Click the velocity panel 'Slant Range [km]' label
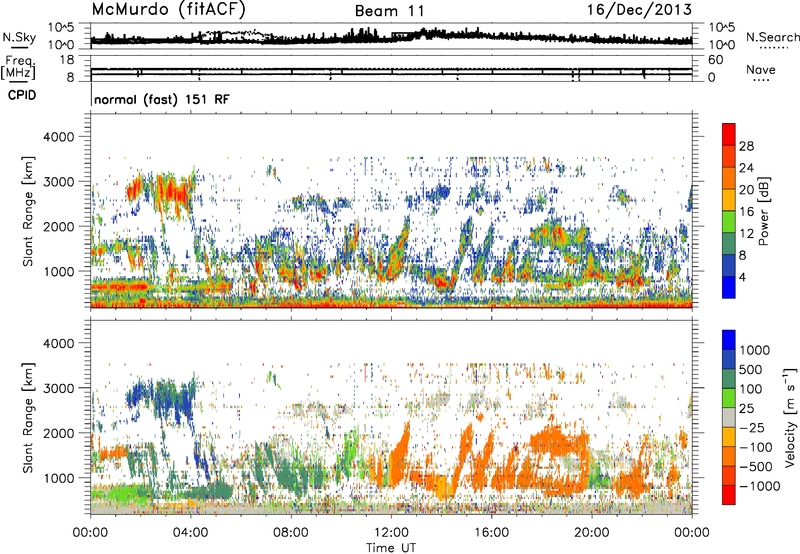 (x=28, y=417)
